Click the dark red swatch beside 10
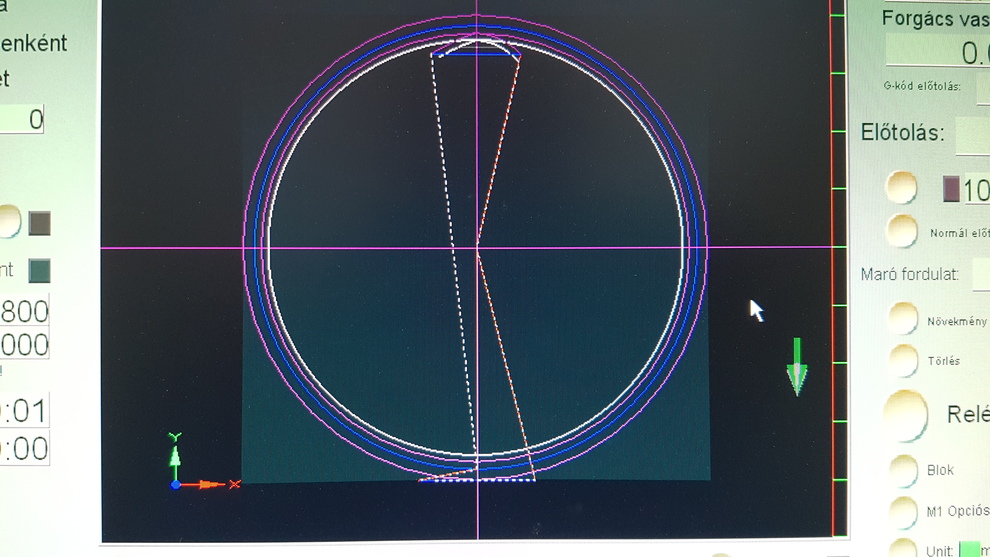 pyautogui.click(x=951, y=189)
